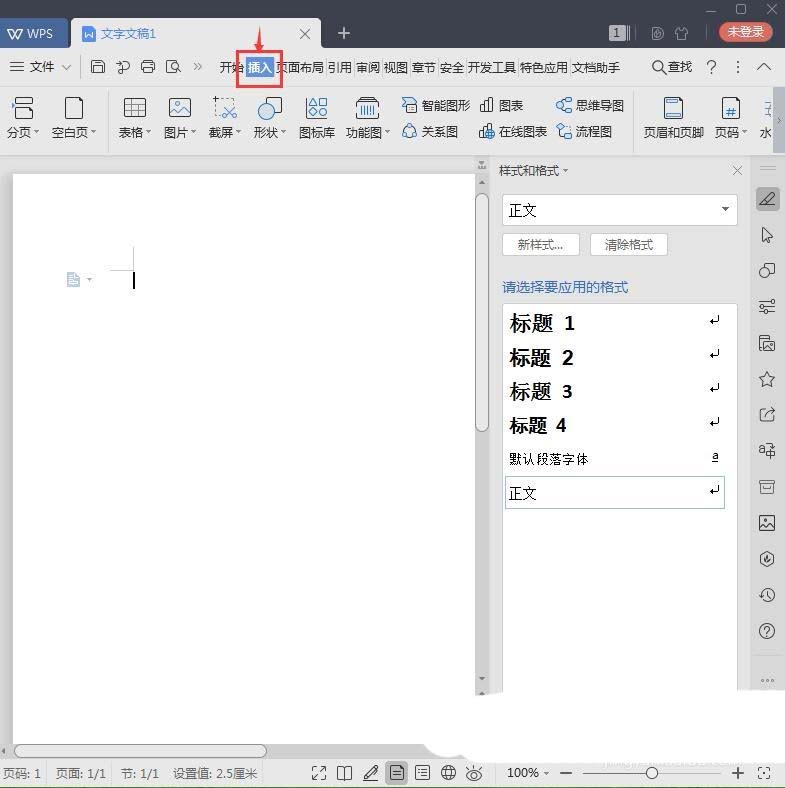This screenshot has height=788, width=785.
Task: Switch to the 开始 tab
Action: [x=230, y=67]
